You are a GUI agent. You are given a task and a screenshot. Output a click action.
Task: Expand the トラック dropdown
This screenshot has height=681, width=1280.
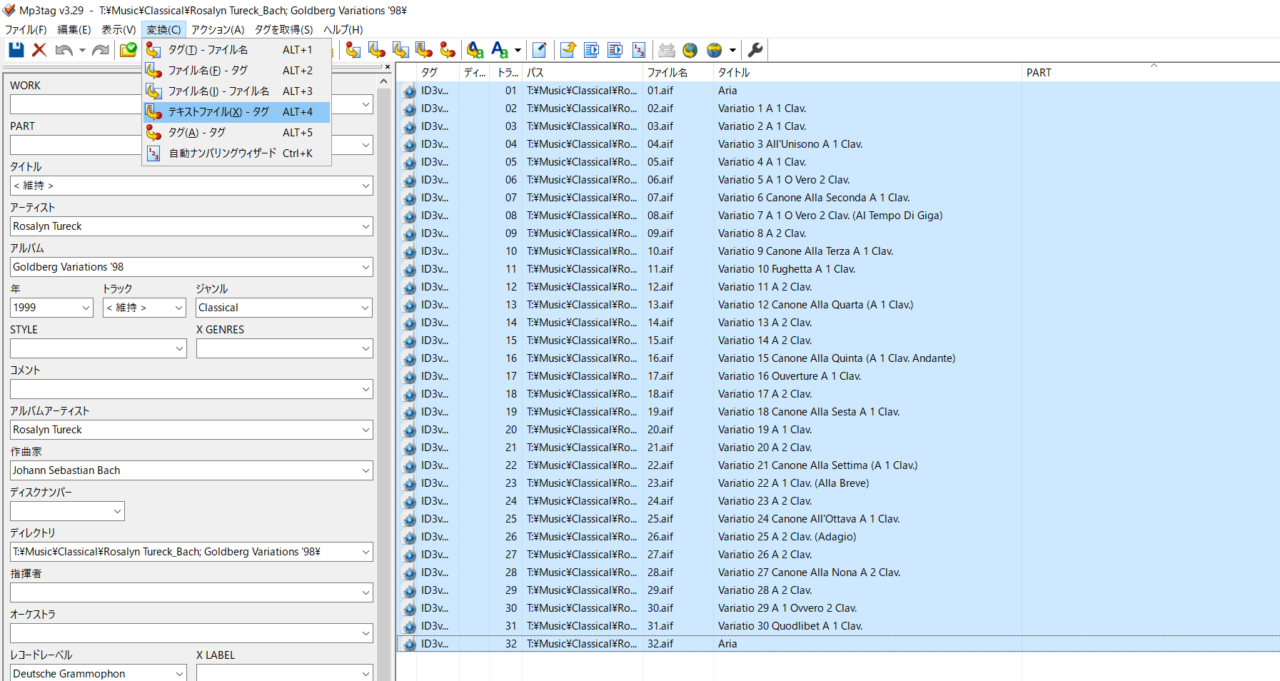click(177, 308)
